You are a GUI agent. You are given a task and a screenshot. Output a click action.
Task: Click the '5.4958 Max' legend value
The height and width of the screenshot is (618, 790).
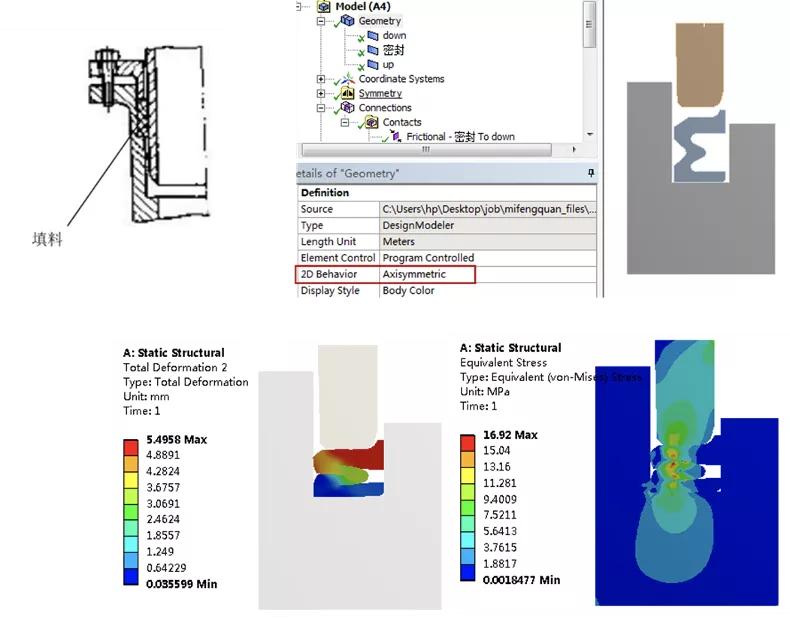[176, 440]
